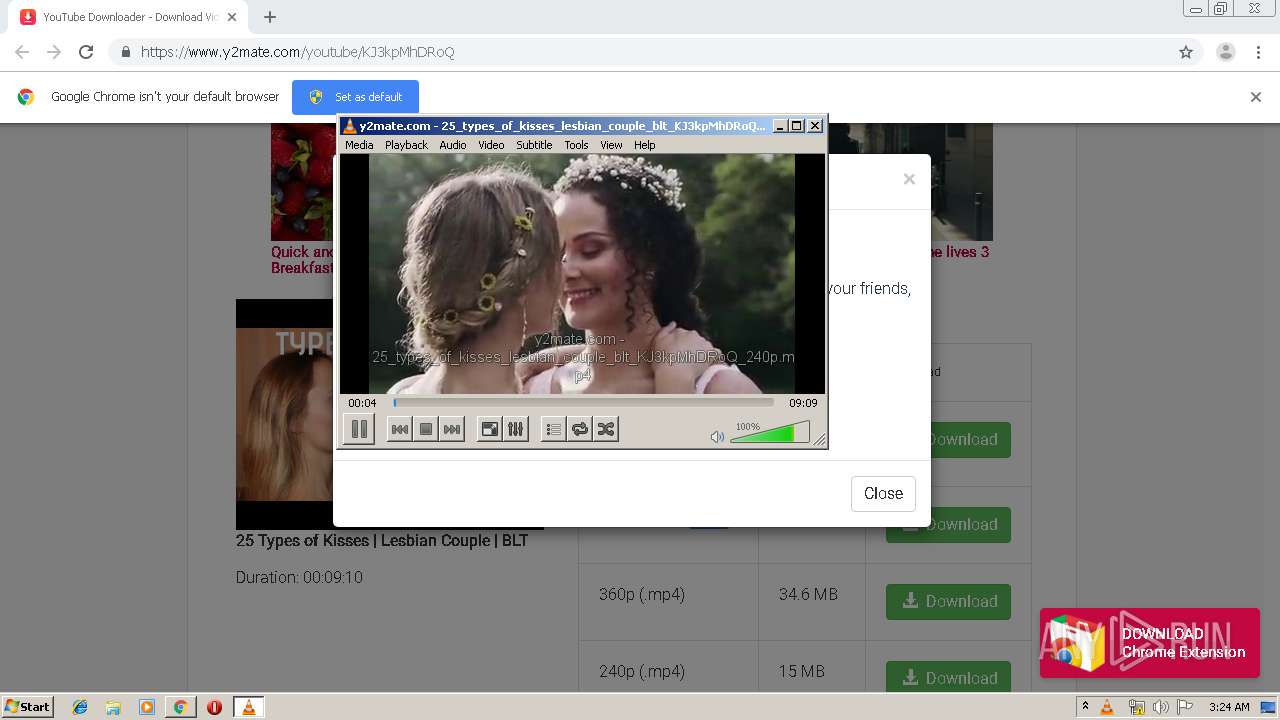
Task: Open Opera from taskbar
Action: 214,707
